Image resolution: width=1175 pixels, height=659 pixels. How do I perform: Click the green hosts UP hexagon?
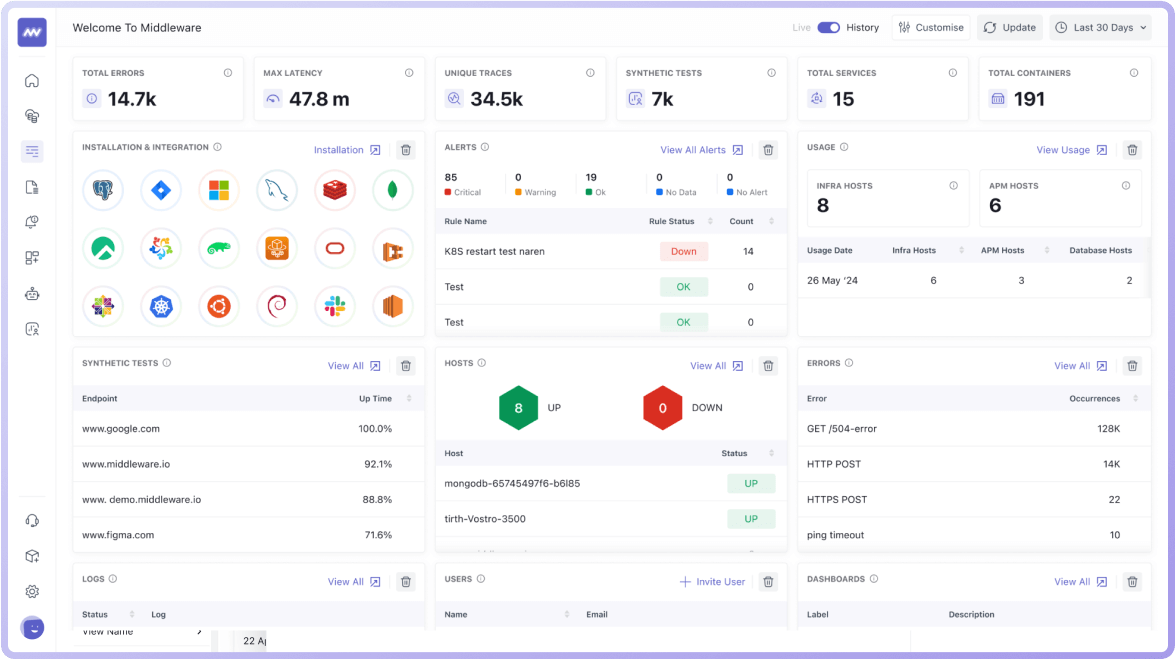pyautogui.click(x=518, y=408)
